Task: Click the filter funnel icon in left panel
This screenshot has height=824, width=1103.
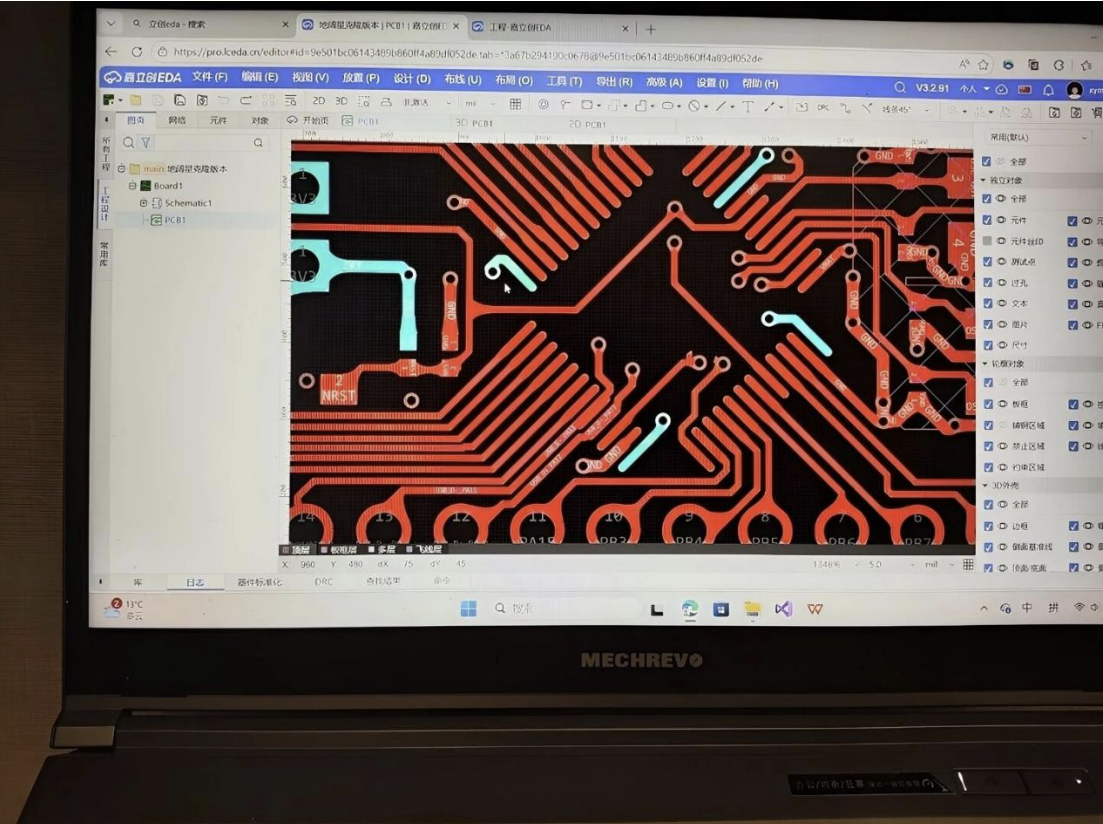Action: [146, 142]
